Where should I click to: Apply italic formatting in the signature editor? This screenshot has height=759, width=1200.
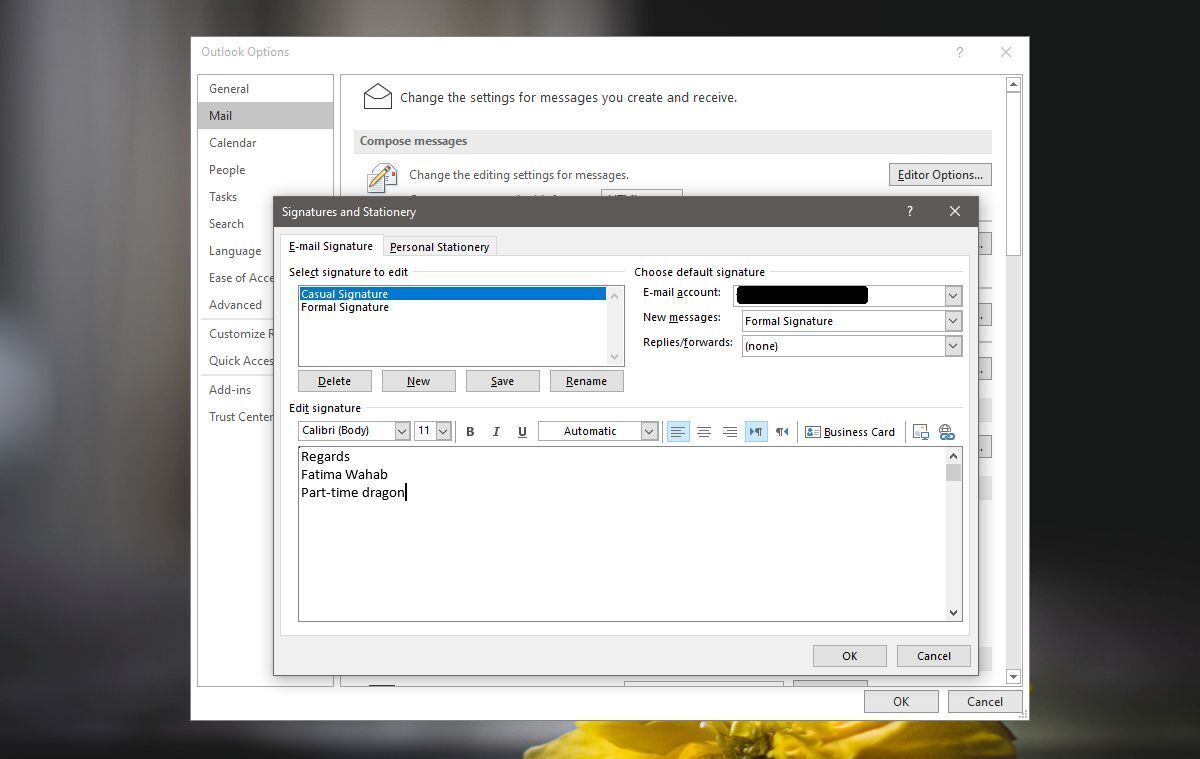tap(495, 431)
